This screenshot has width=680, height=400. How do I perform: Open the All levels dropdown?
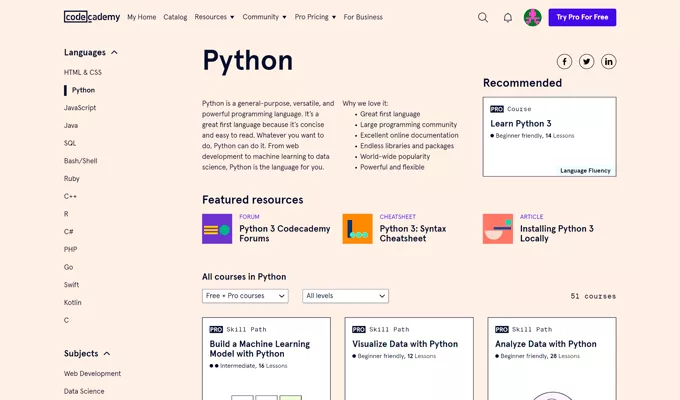tap(345, 296)
